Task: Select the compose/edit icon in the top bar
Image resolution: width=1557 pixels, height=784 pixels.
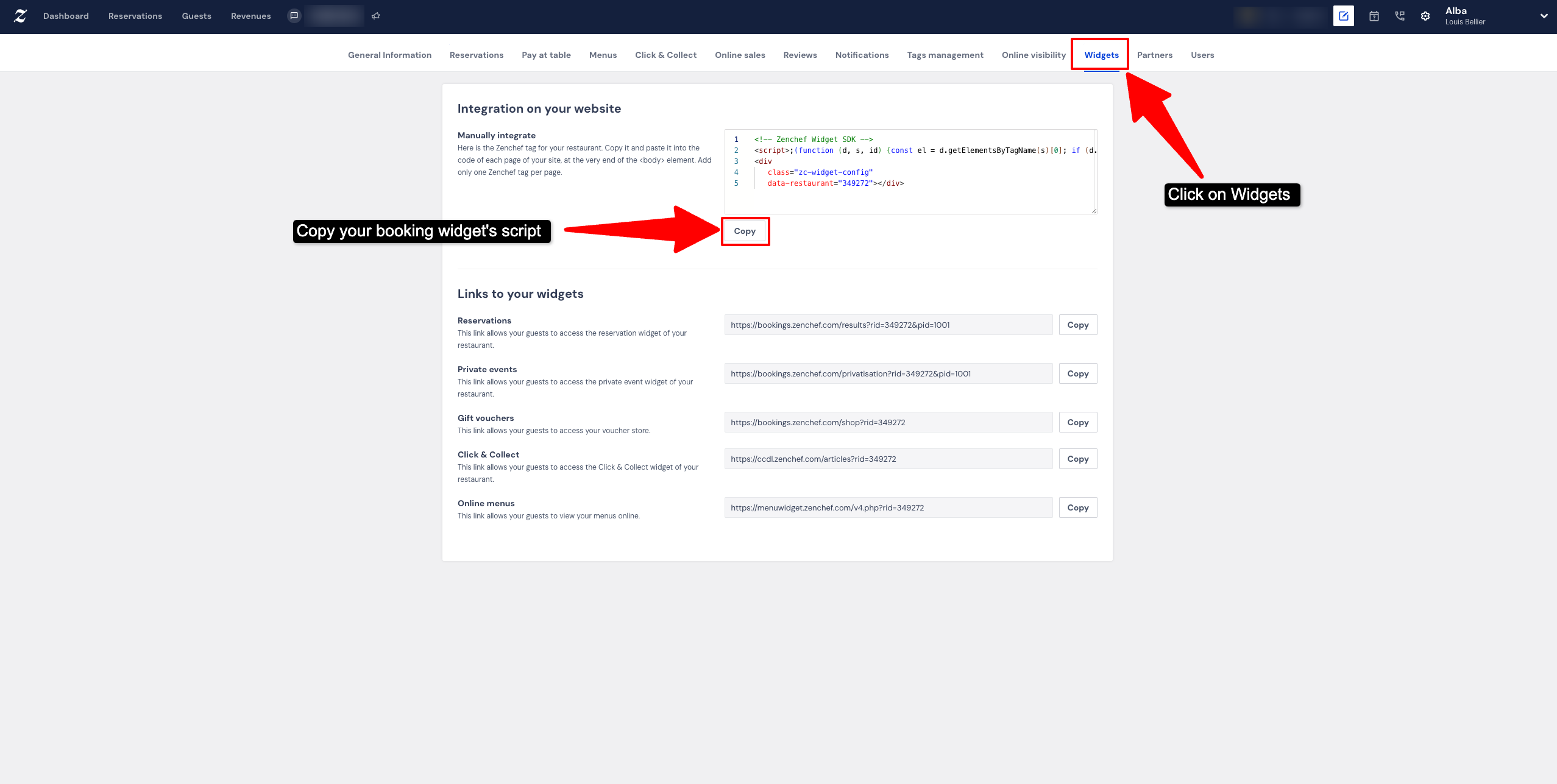Action: (1343, 15)
